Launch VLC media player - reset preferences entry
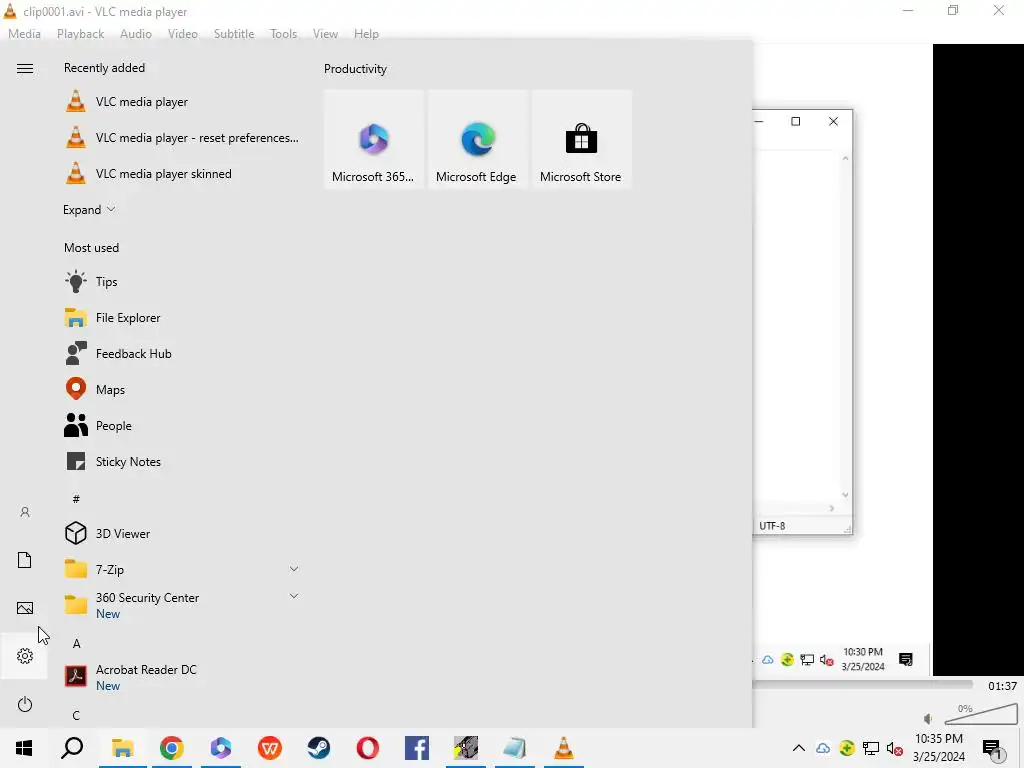This screenshot has width=1024, height=768. point(182,138)
